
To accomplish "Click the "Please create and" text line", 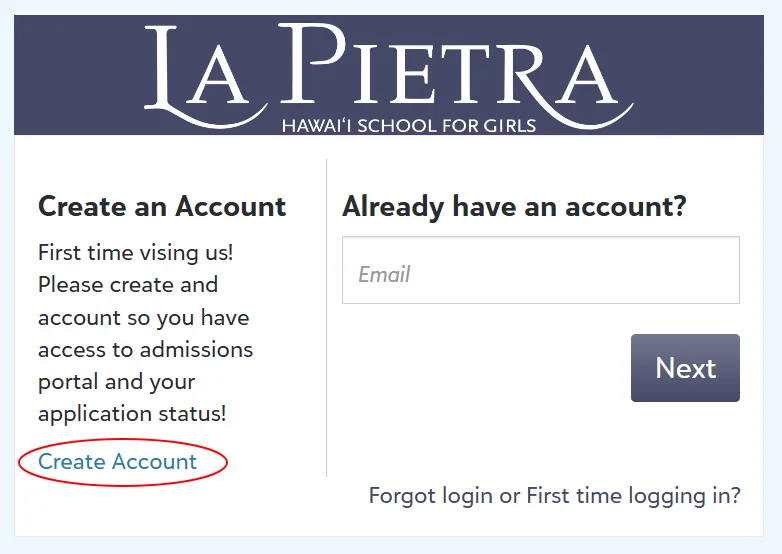I will 128,285.
